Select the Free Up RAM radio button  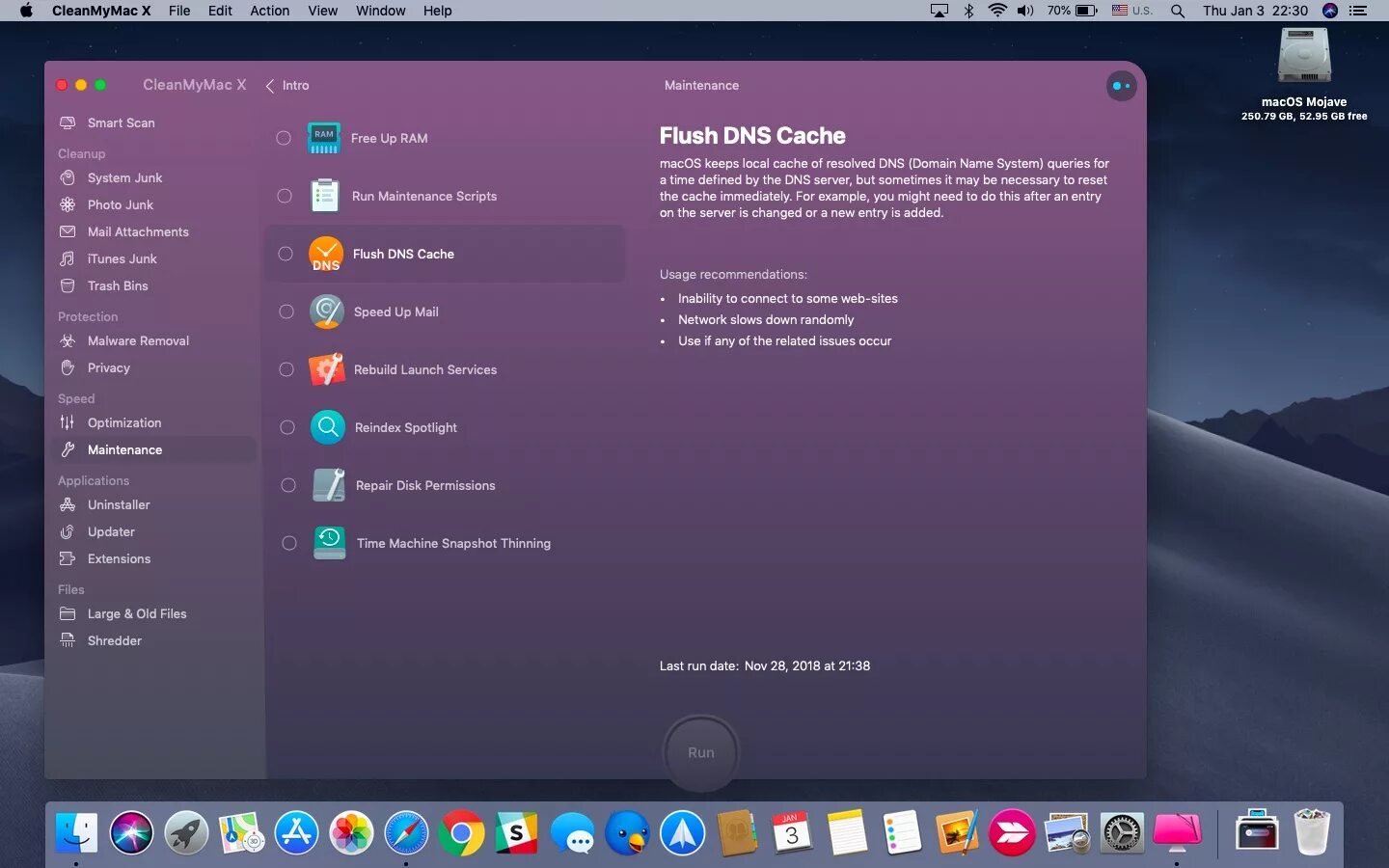(284, 138)
